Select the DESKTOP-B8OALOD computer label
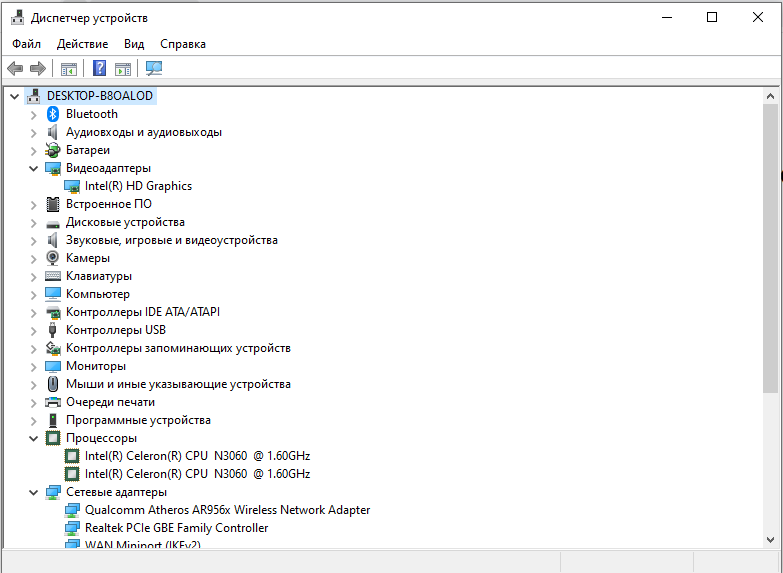This screenshot has width=783, height=573. 100,95
